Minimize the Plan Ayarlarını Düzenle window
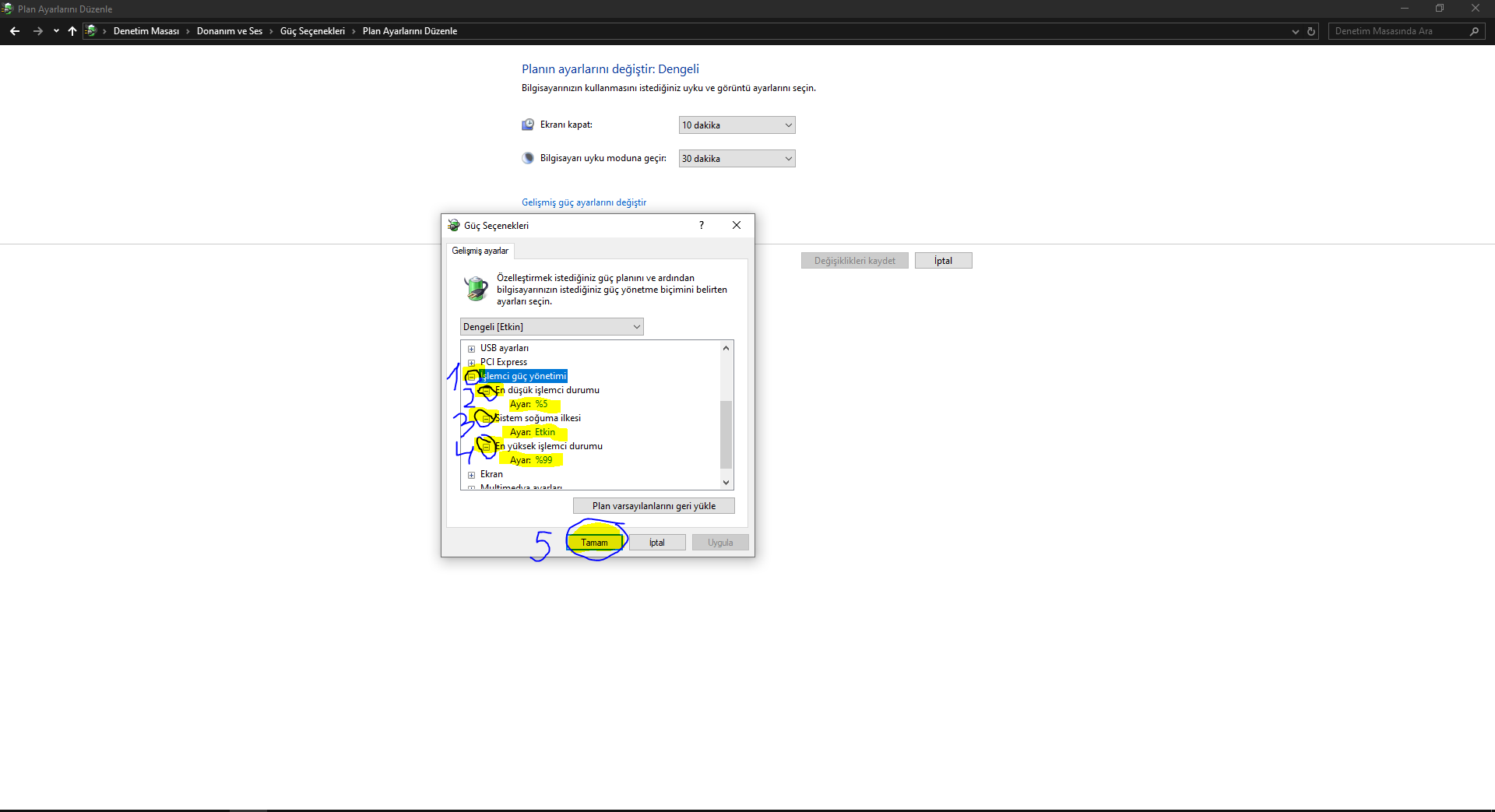This screenshot has width=1495, height=812. click(1405, 9)
